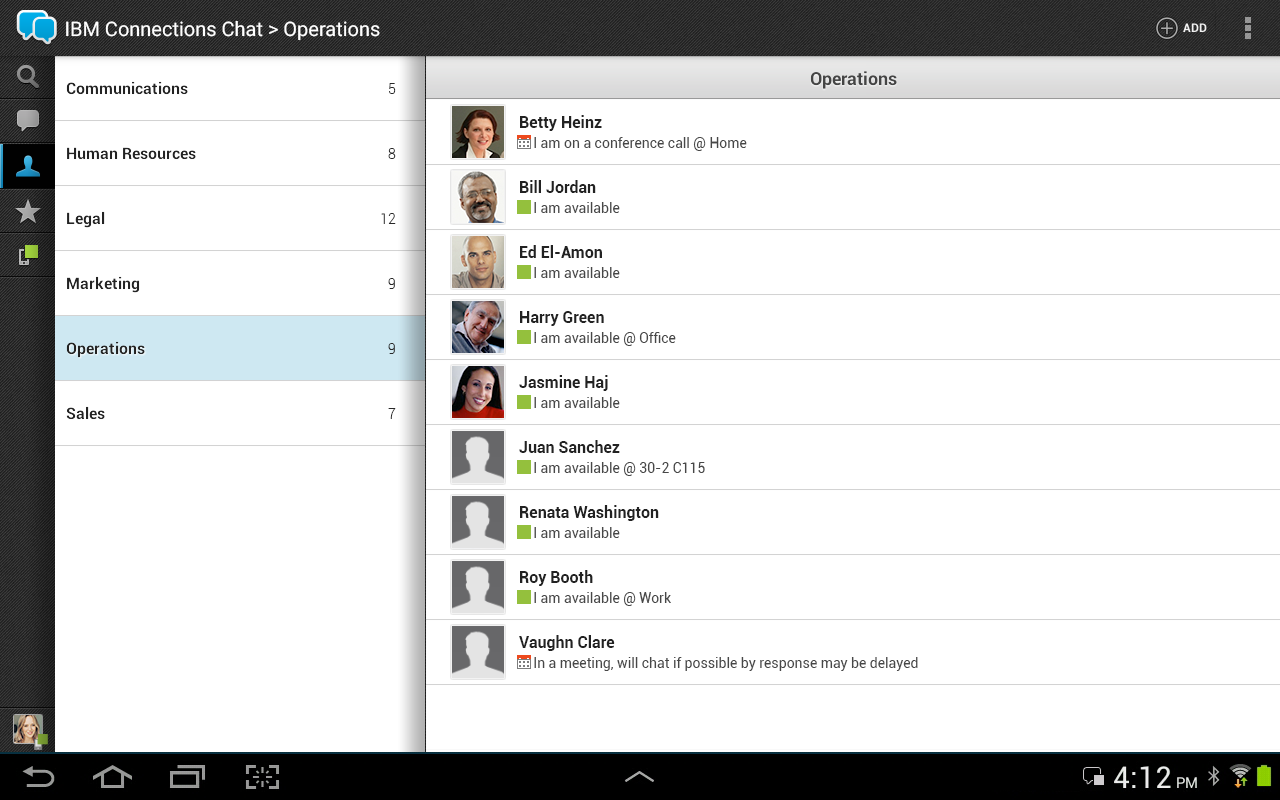Tap the Android home button
The height and width of the screenshot is (800, 1280).
112,777
